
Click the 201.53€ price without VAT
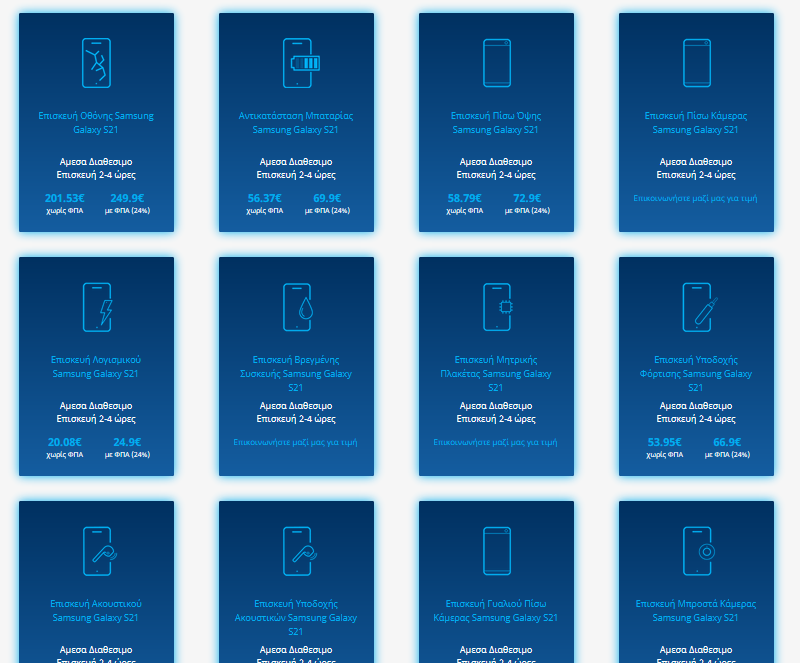65,198
